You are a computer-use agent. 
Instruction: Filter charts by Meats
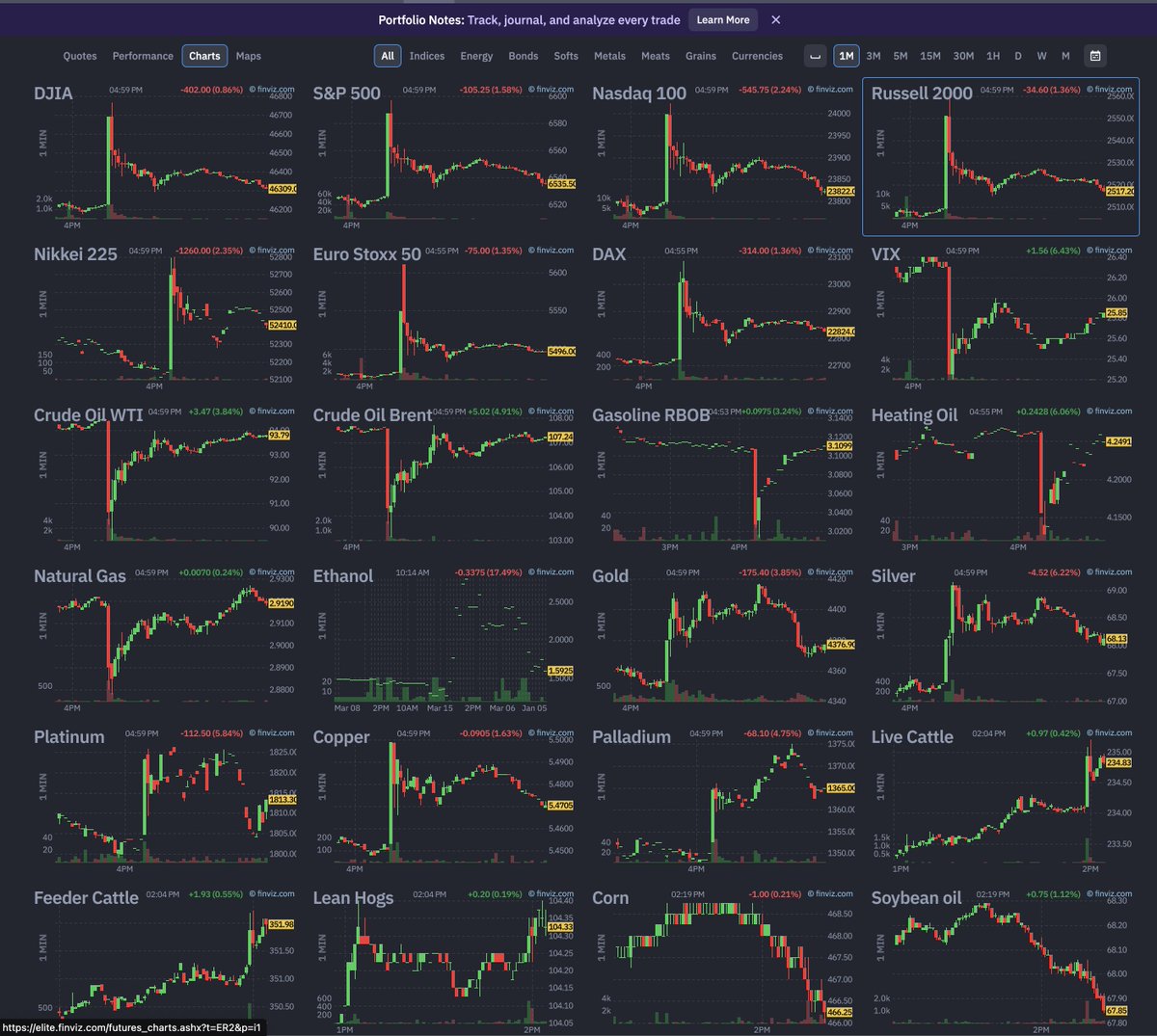[656, 56]
